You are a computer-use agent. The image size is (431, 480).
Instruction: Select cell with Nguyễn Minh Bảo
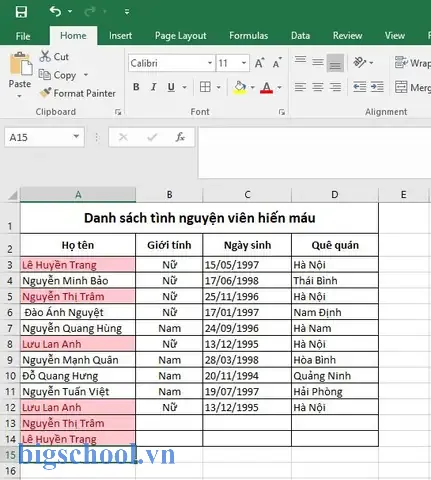(78, 281)
